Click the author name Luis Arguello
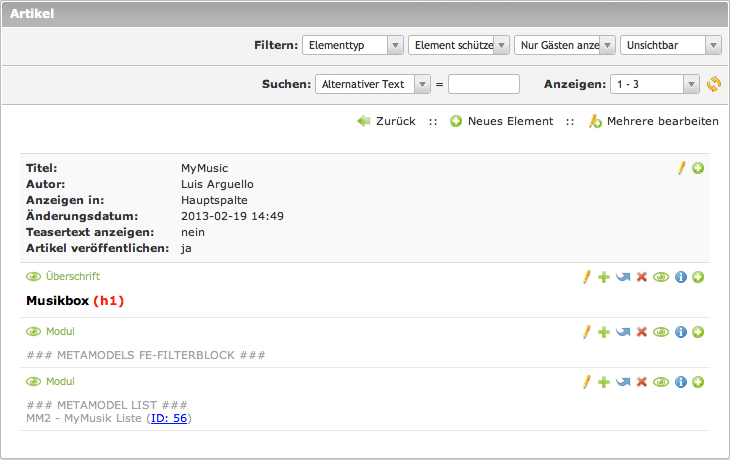Viewport: 730px width, 460px height. coord(217,184)
